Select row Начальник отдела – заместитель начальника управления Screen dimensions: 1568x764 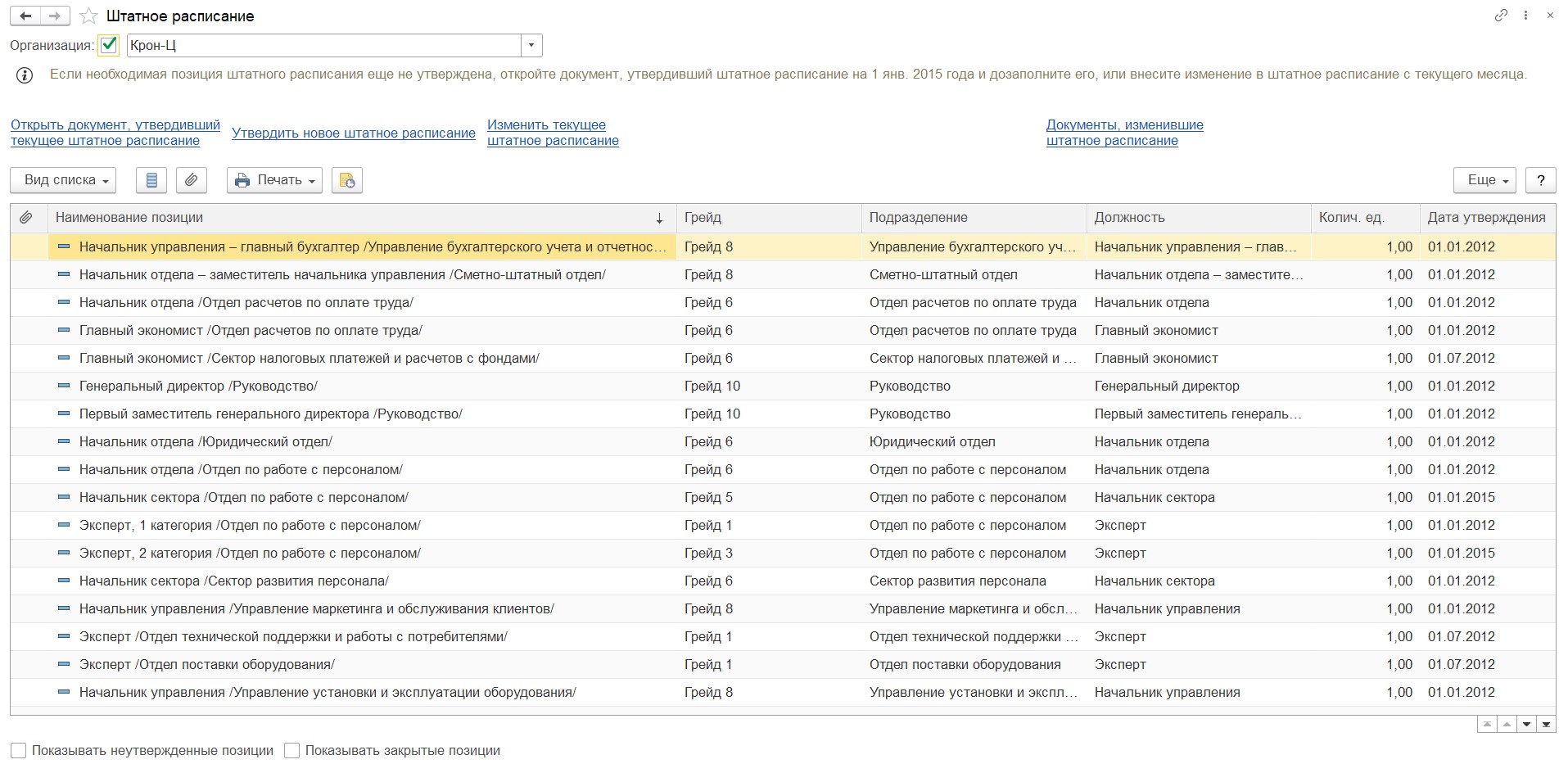pyautogui.click(x=783, y=274)
